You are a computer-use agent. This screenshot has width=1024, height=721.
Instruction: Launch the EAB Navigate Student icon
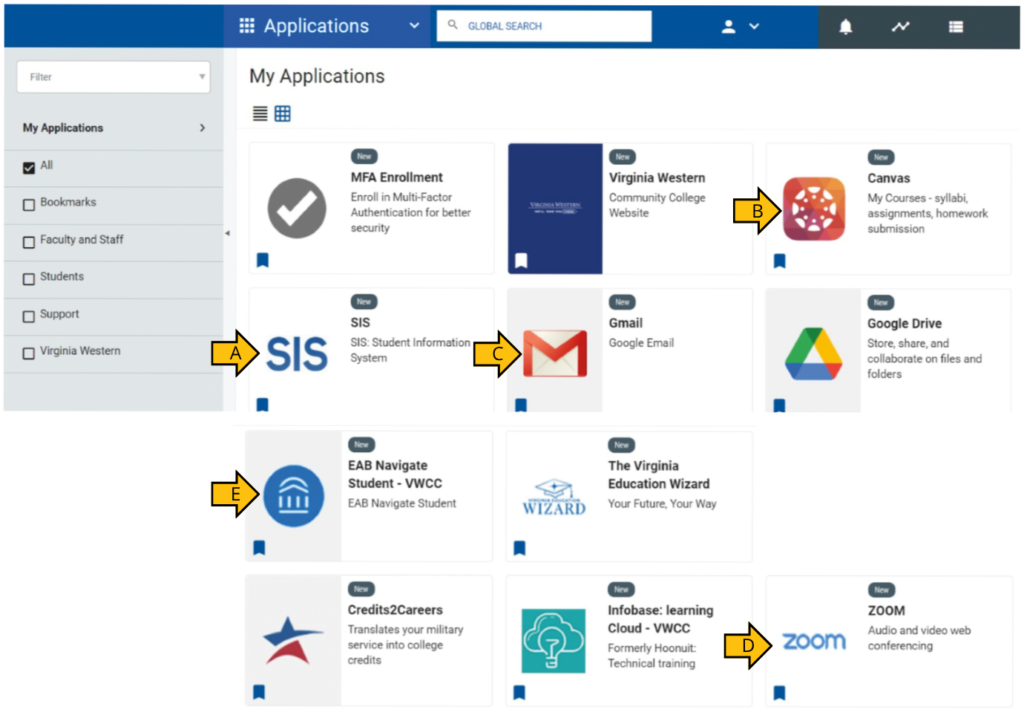coord(293,496)
